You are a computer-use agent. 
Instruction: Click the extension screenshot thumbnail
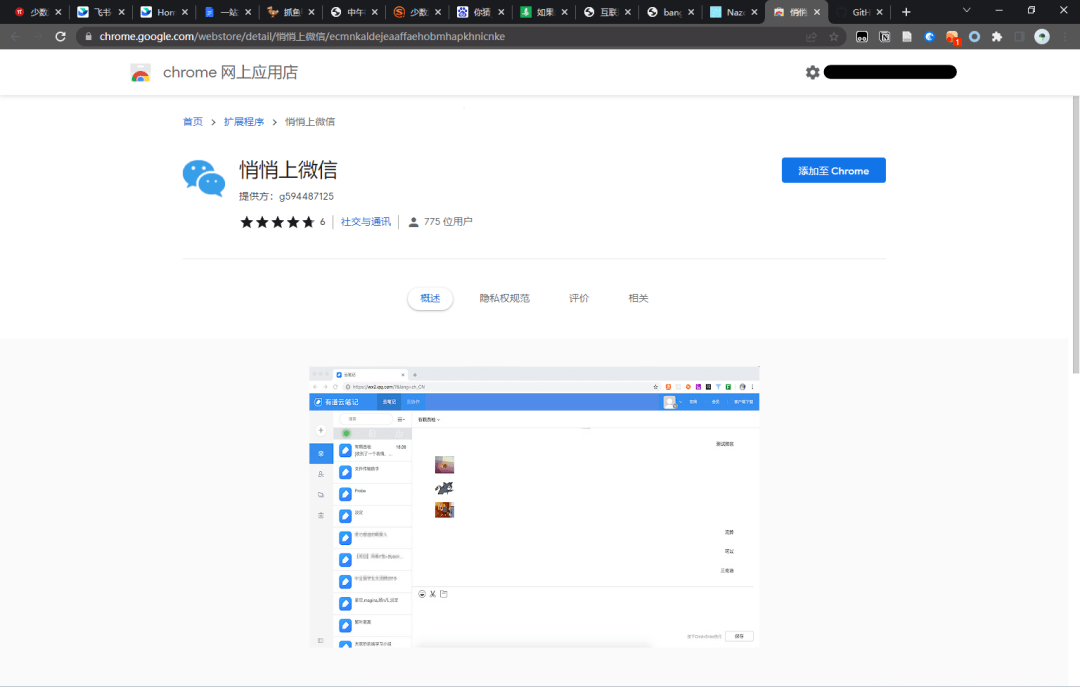534,503
